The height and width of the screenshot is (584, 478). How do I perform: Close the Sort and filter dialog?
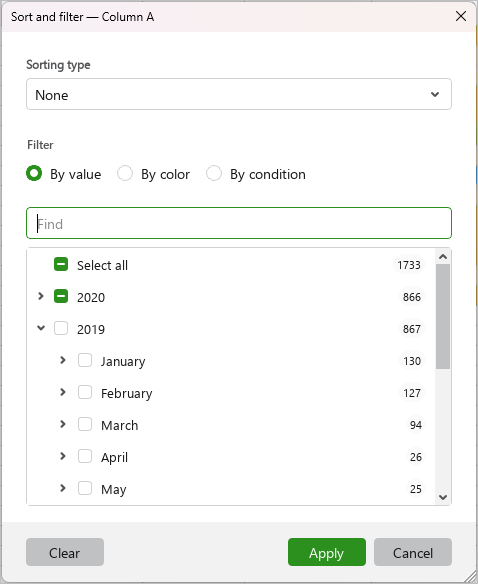click(461, 16)
